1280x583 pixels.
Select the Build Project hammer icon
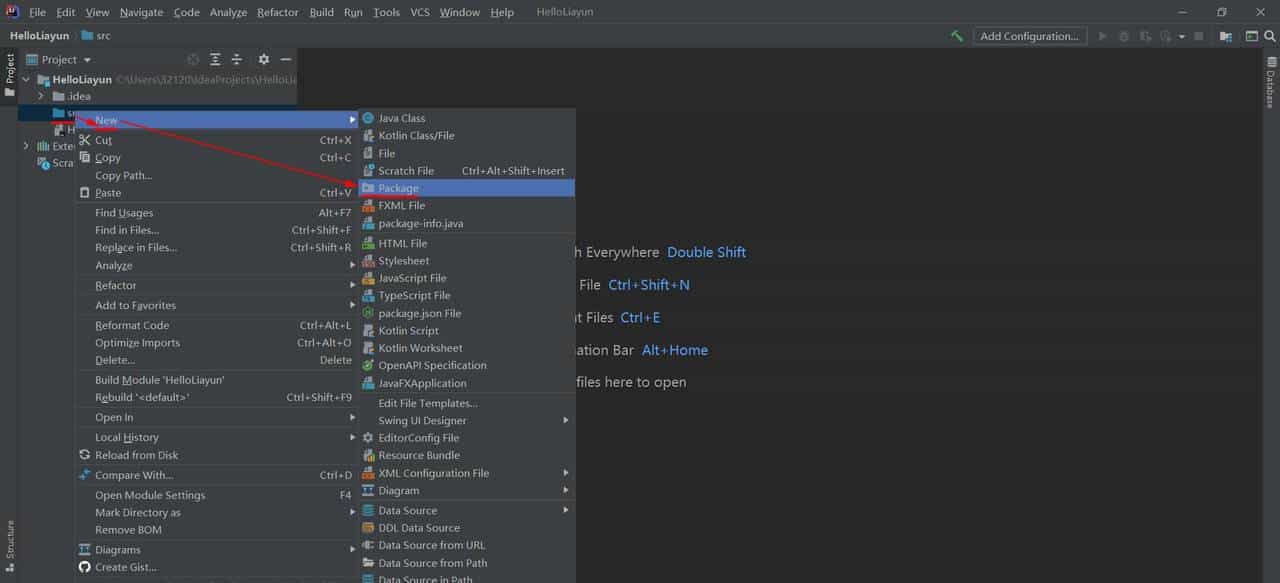pyautogui.click(x=956, y=35)
